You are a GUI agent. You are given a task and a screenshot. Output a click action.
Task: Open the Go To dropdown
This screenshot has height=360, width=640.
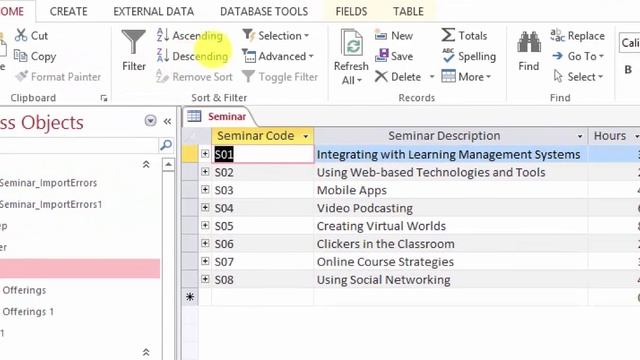577,56
